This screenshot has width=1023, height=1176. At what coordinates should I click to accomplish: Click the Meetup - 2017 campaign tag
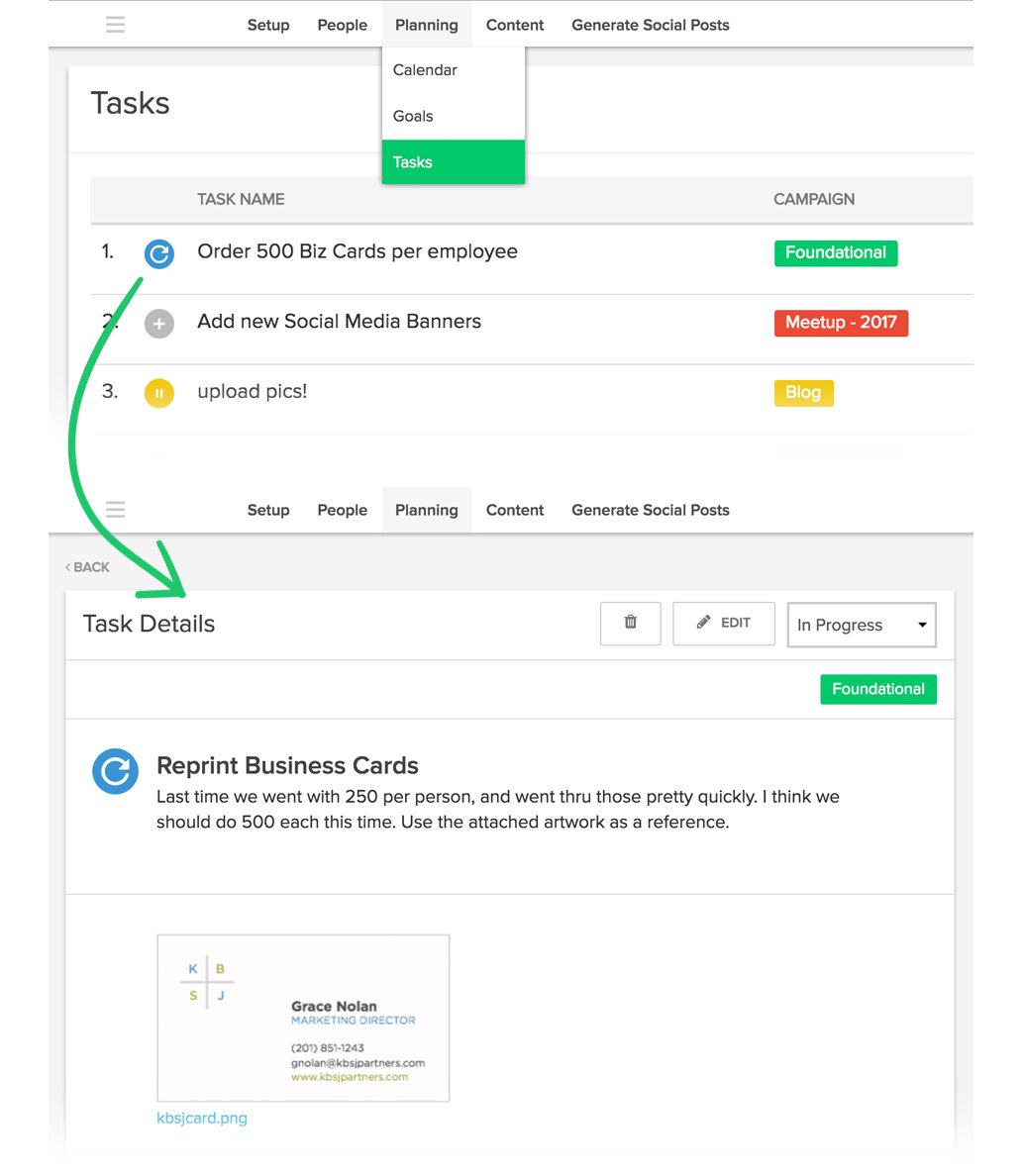click(841, 323)
